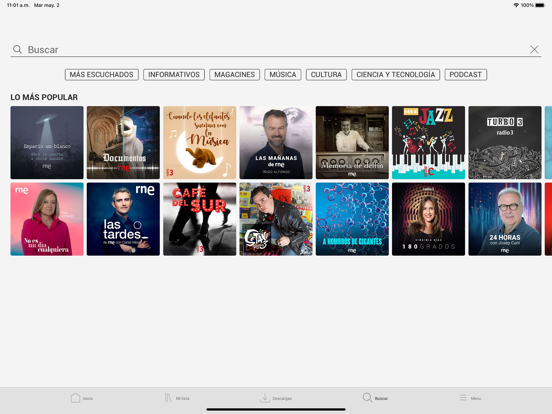Viewport: 552px width, 414px height.
Task: Open the Mi lista tab
Action: (x=177, y=398)
